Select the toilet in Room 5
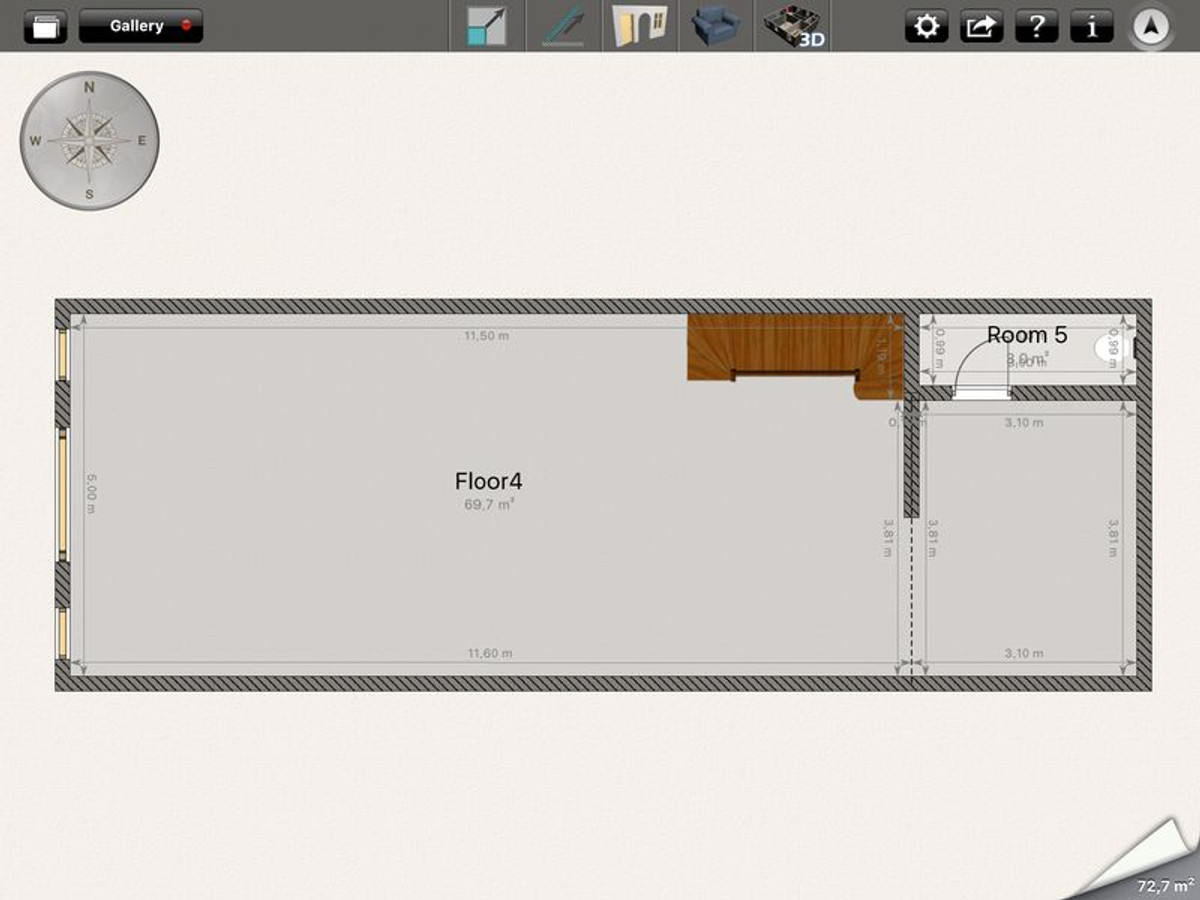Viewport: 1200px width, 900px height. point(1110,348)
